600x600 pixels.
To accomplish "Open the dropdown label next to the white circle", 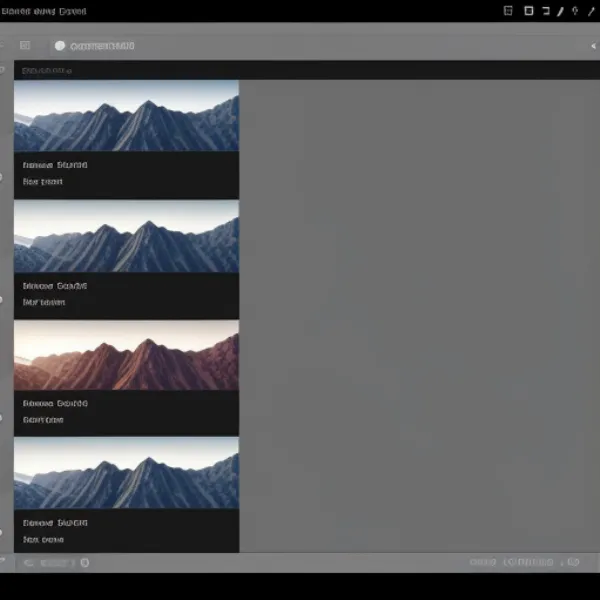I will click(x=101, y=45).
